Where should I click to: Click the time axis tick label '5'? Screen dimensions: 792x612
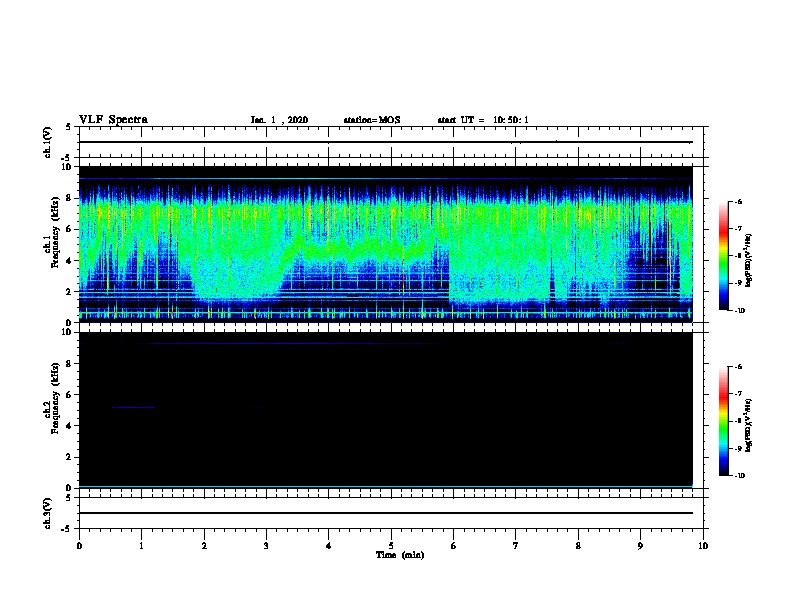[x=391, y=546]
